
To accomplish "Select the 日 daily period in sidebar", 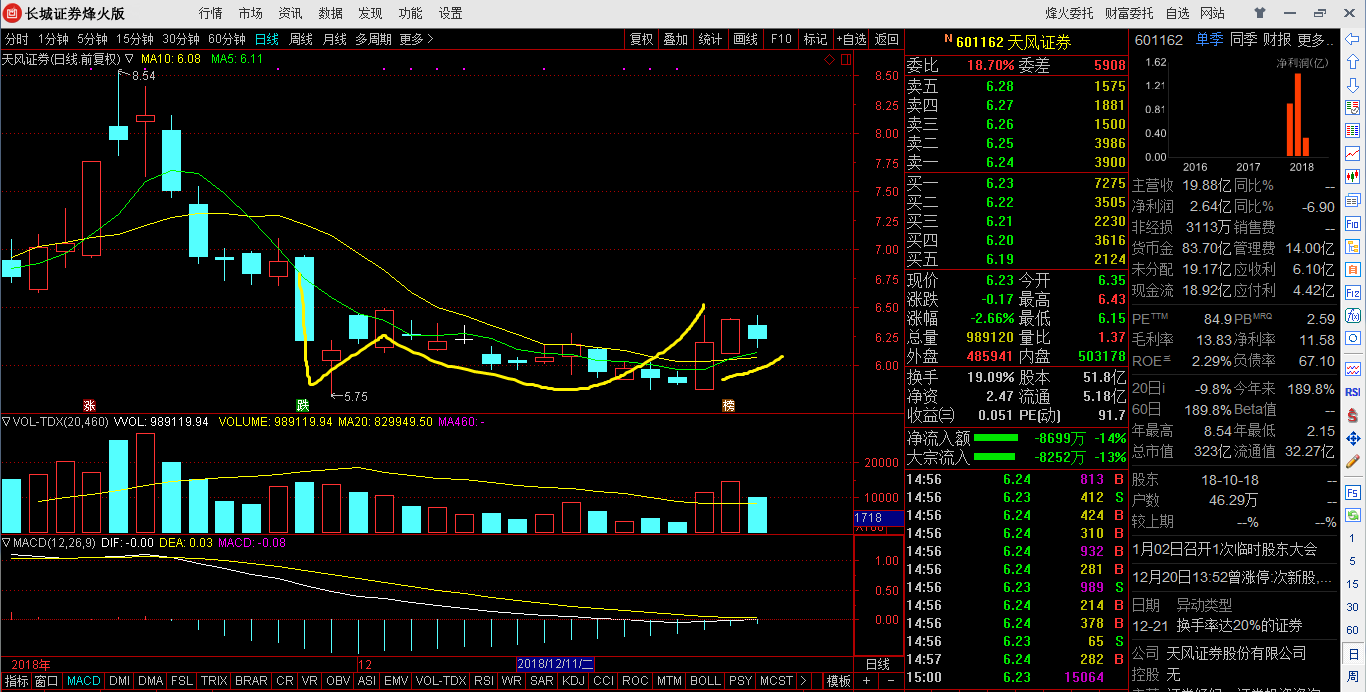I will 1353,654.
